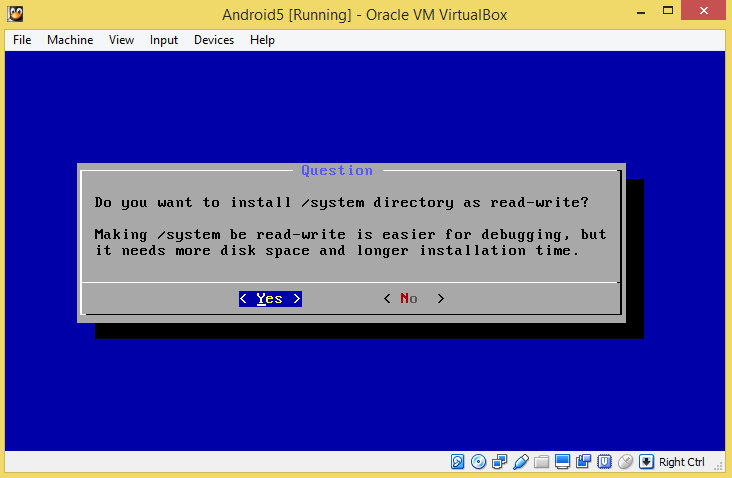This screenshot has height=478, width=732.
Task: Maximize the VirtualBox window
Action: (x=668, y=11)
